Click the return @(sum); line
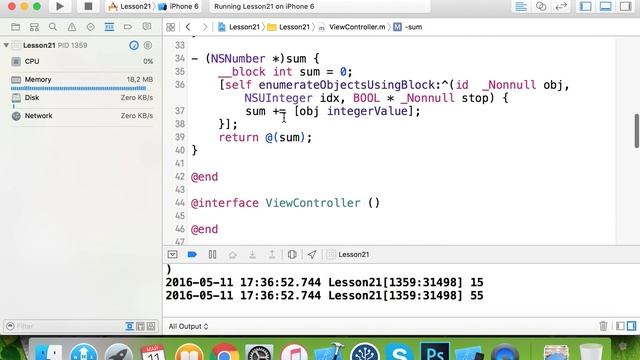640x360 pixels. coord(265,137)
